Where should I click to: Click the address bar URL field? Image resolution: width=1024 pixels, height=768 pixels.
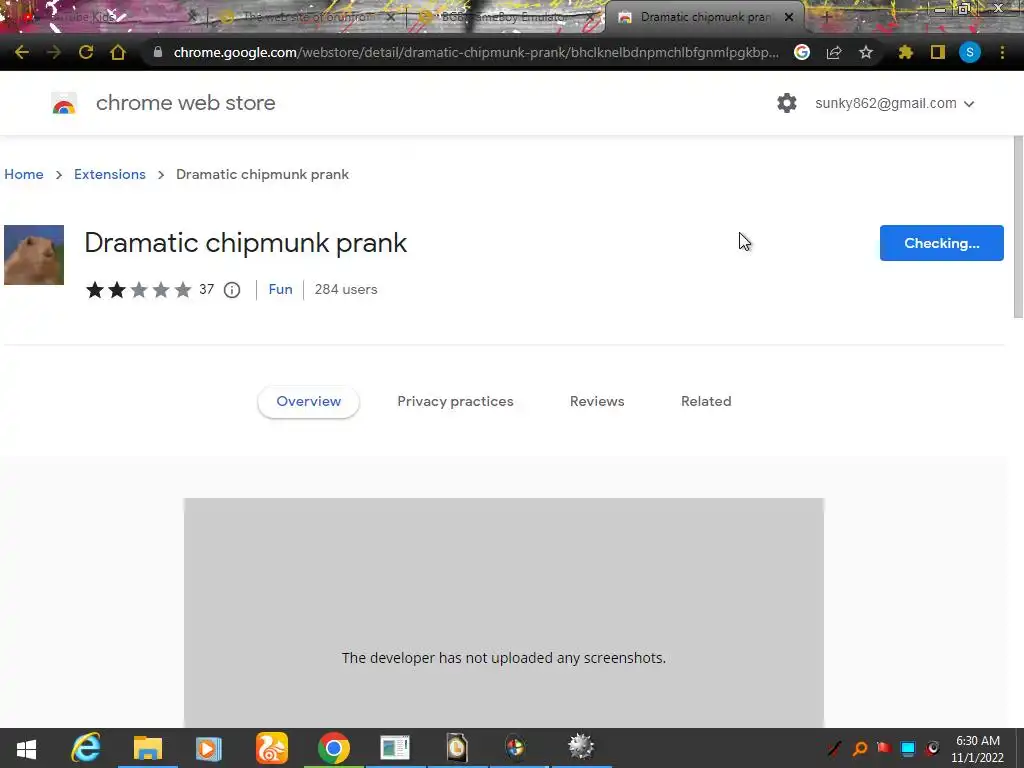475,52
